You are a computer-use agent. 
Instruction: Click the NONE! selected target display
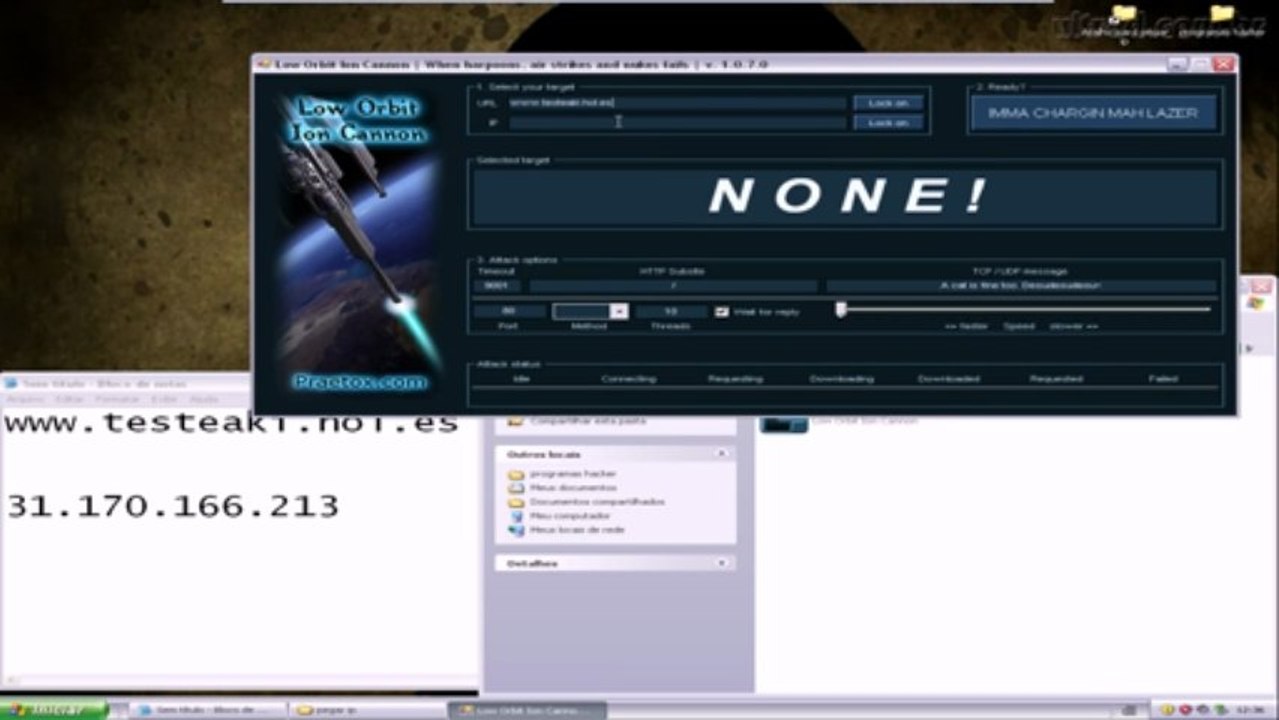point(846,196)
